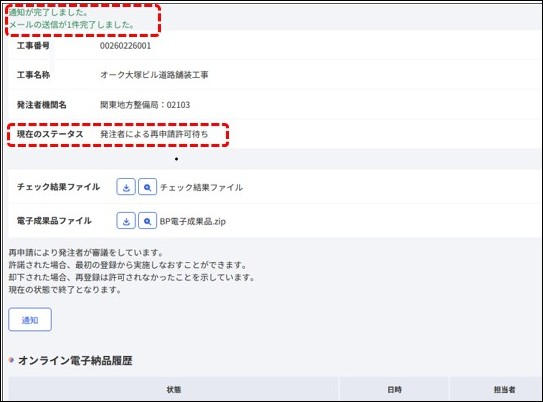Preview BP電子成果品.zip with magnifier icon
Screen dimensions: 543x402
point(148,221)
